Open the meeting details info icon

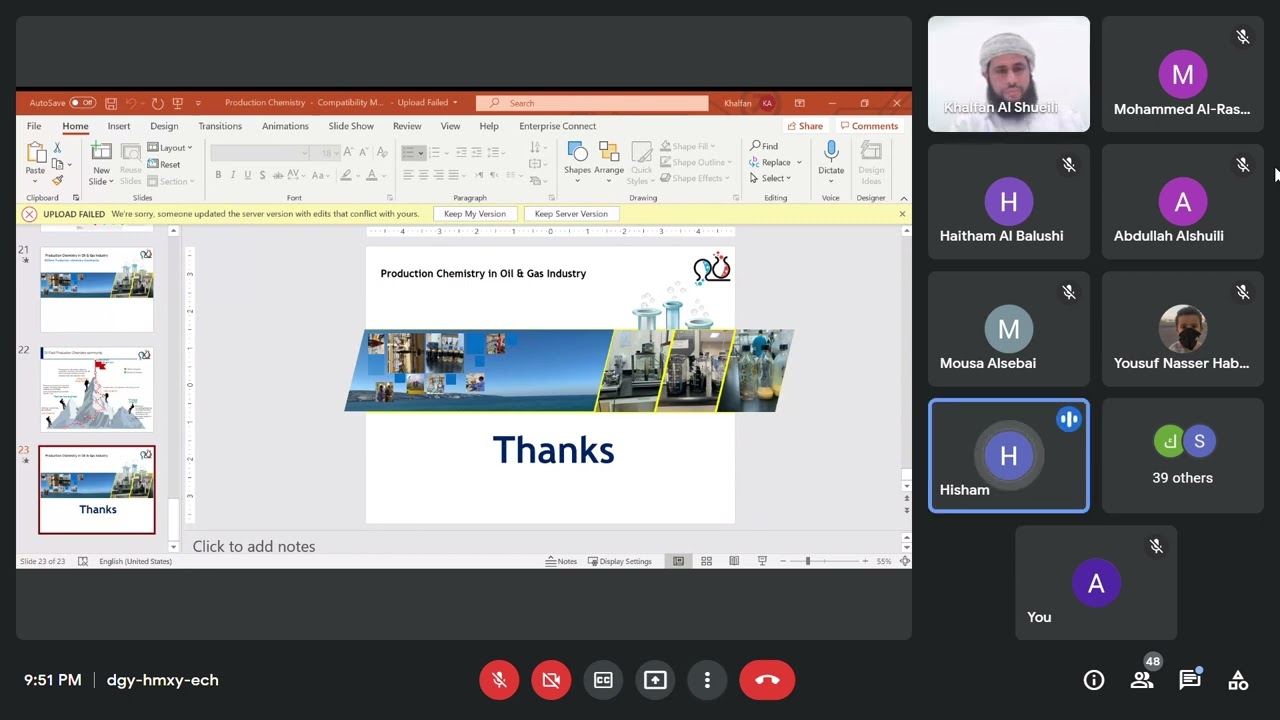(1094, 680)
